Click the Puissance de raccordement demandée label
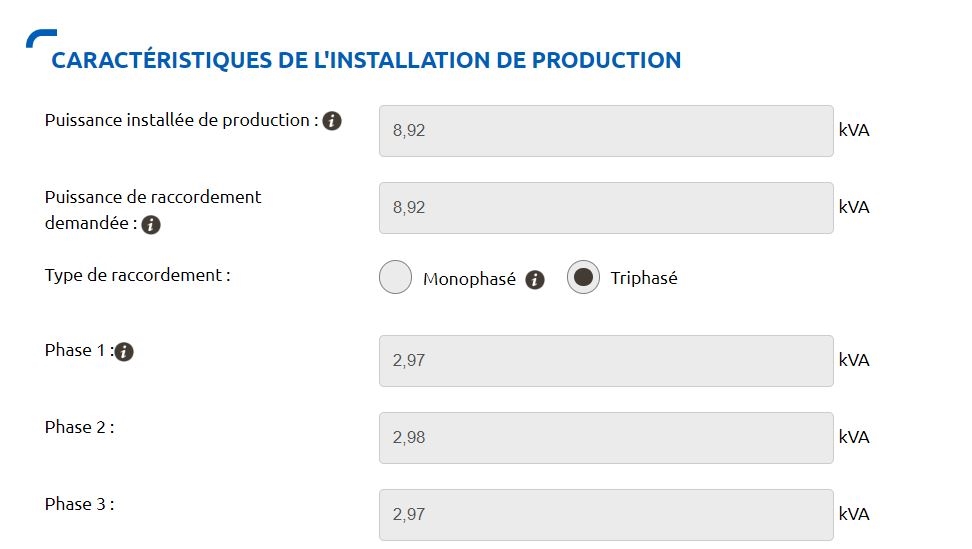This screenshot has height=549, width=972. pyautogui.click(x=152, y=197)
